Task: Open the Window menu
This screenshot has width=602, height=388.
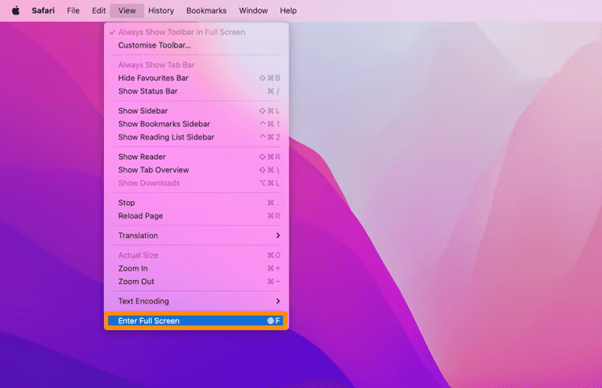Action: pyautogui.click(x=253, y=11)
